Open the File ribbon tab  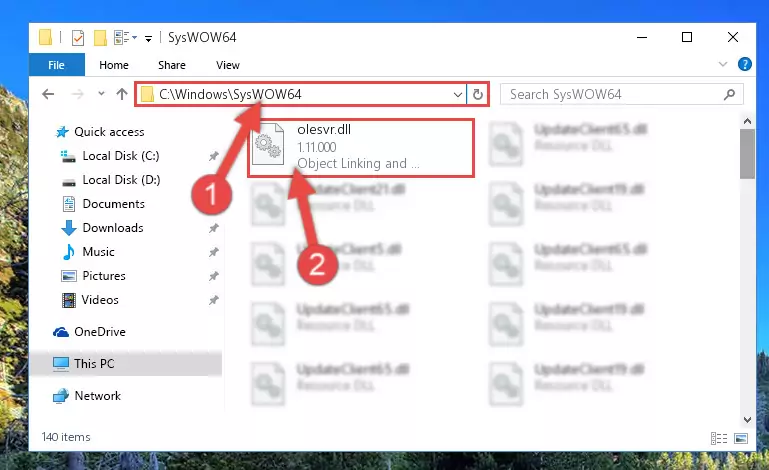point(56,65)
